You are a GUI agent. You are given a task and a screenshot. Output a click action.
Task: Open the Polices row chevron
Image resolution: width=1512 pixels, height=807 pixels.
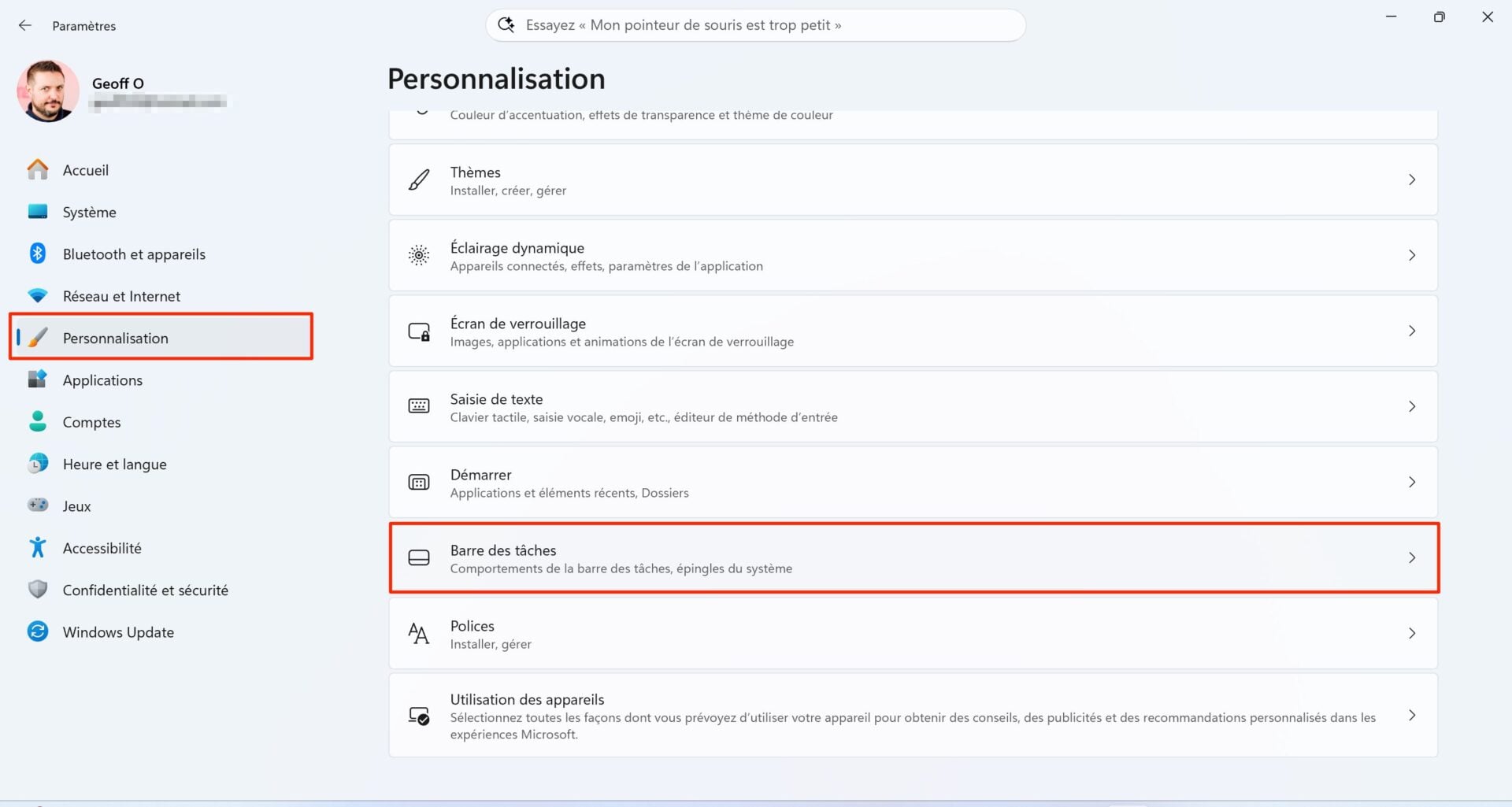click(1412, 633)
